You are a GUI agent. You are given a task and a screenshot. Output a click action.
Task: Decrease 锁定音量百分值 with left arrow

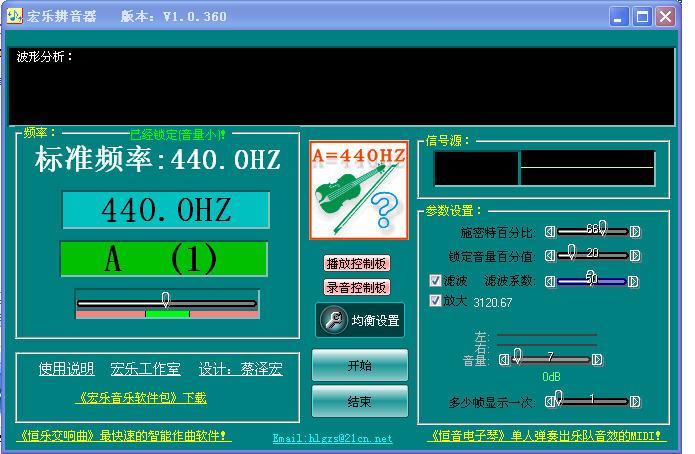(548, 255)
